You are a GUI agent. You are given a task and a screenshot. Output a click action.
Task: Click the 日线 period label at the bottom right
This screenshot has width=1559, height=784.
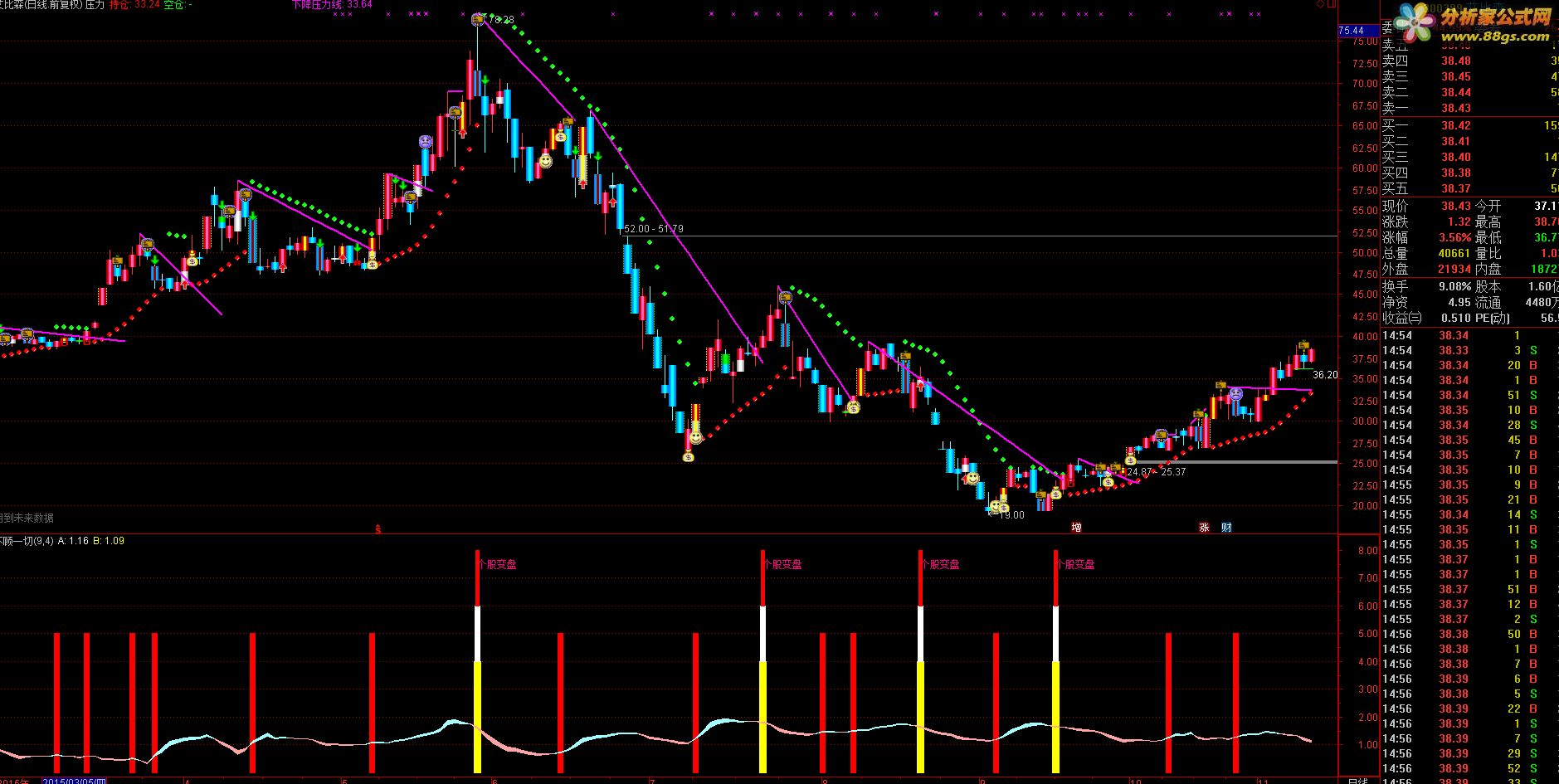click(1357, 780)
